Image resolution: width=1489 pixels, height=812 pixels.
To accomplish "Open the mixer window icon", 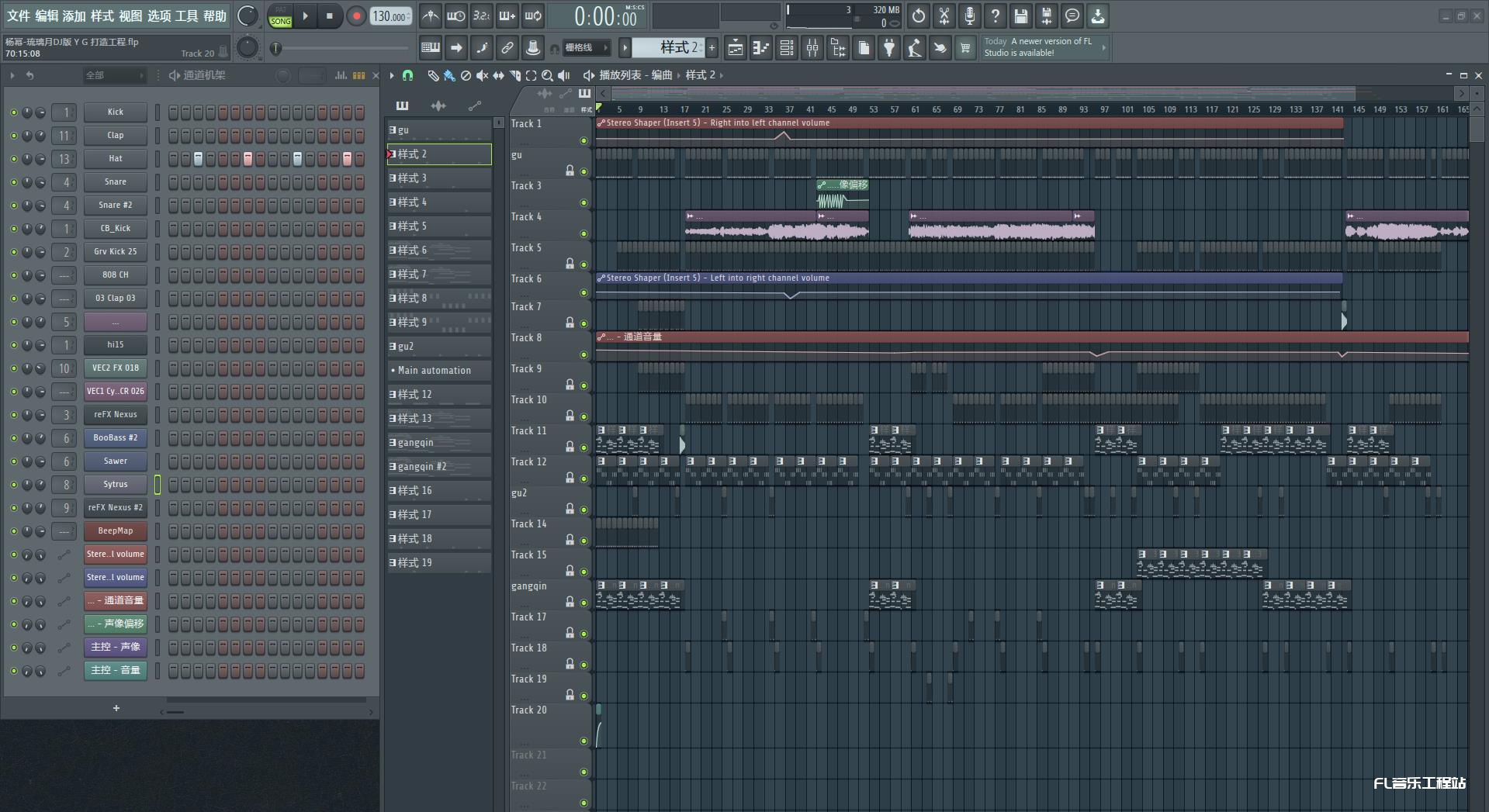I will [812, 48].
